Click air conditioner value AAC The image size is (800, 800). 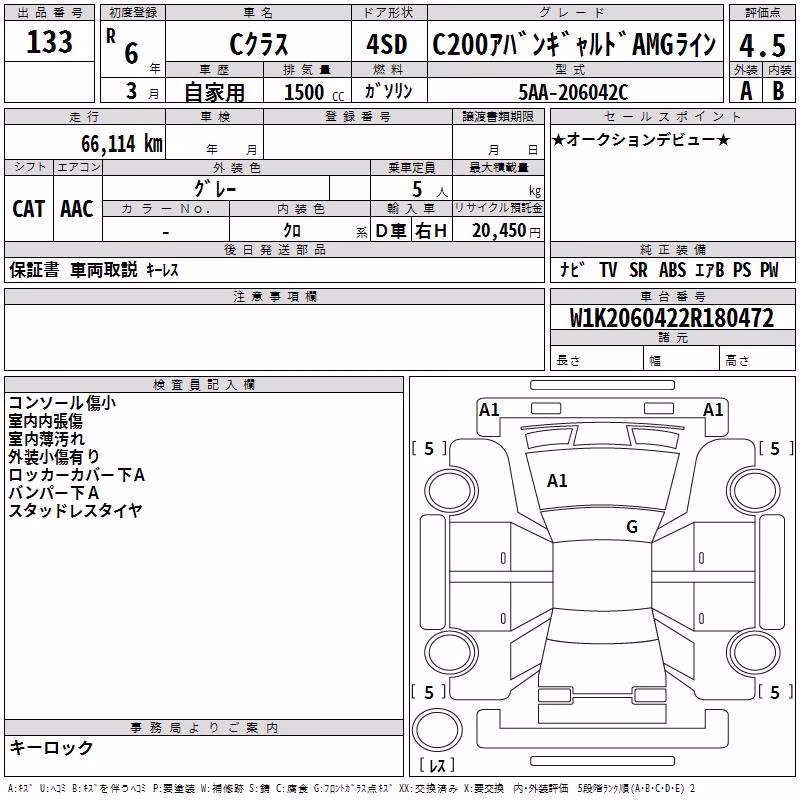pyautogui.click(x=77, y=209)
